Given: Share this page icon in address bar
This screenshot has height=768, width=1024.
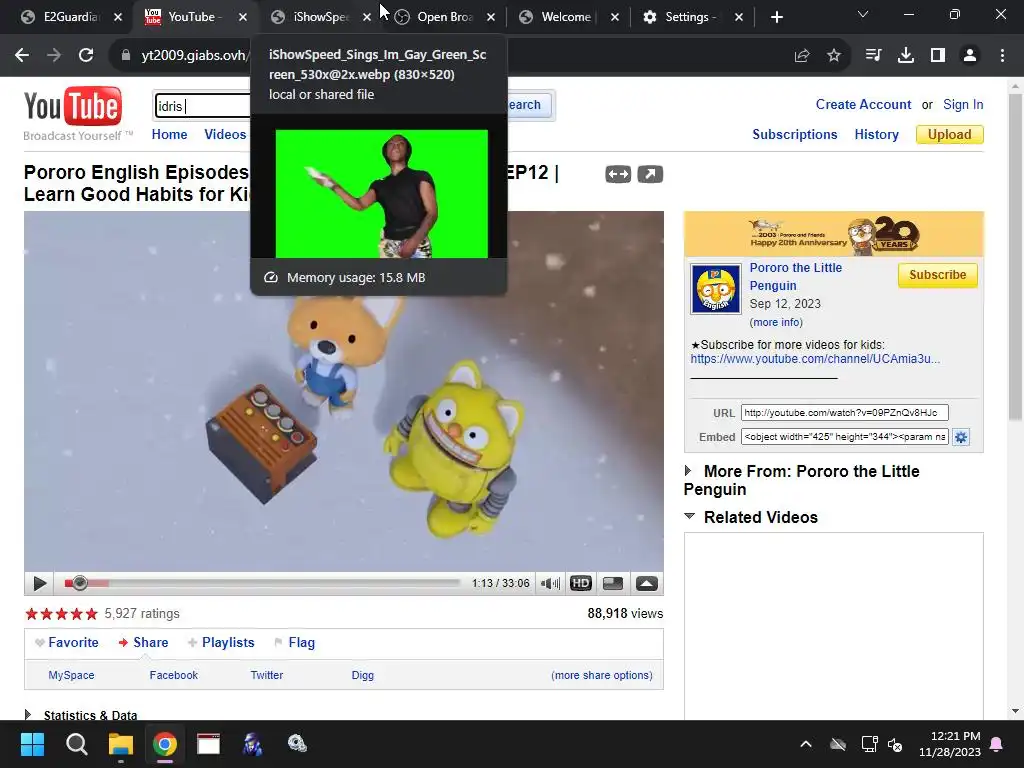Looking at the screenshot, I should 802,56.
